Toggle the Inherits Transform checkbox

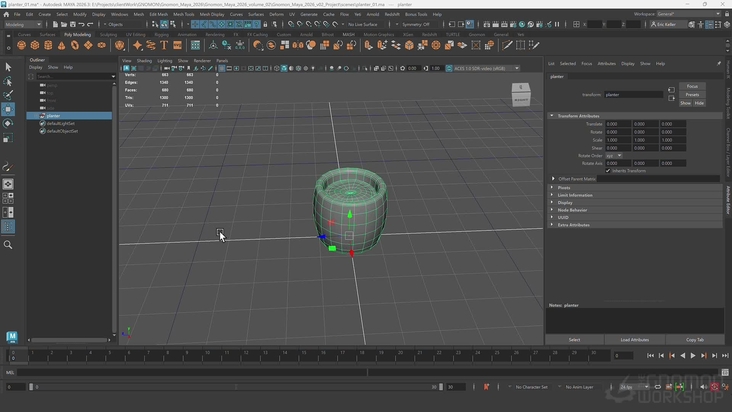click(608, 170)
